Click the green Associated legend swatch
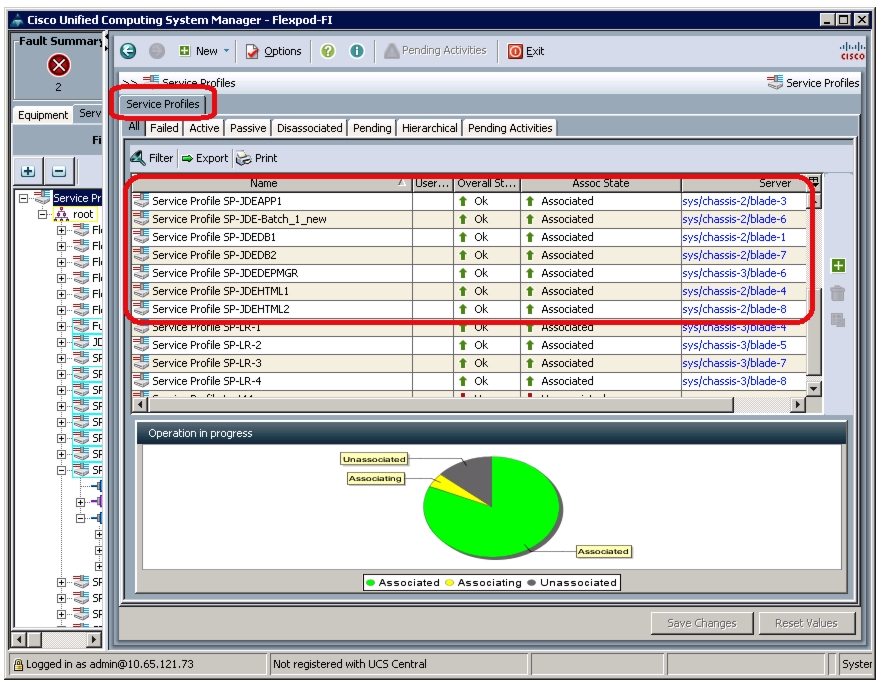 (x=370, y=582)
